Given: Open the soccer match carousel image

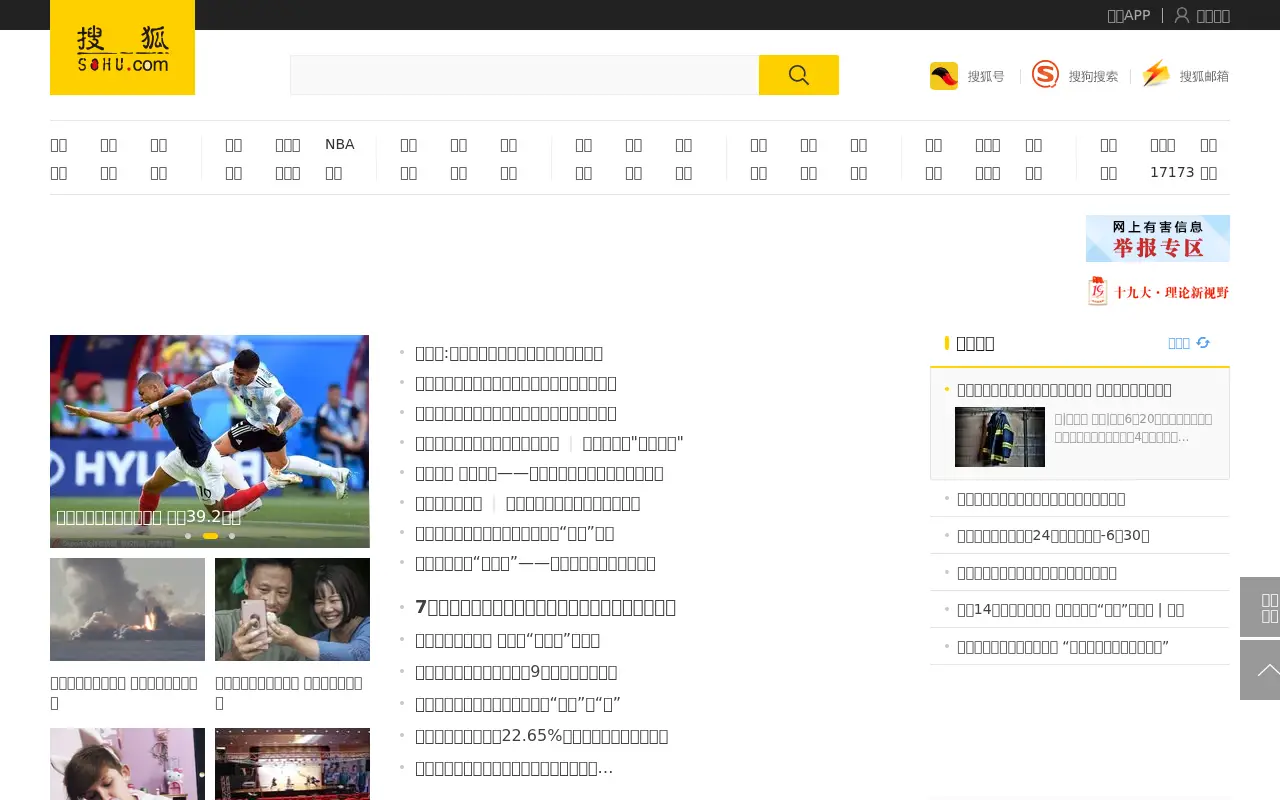Looking at the screenshot, I should pyautogui.click(x=210, y=441).
